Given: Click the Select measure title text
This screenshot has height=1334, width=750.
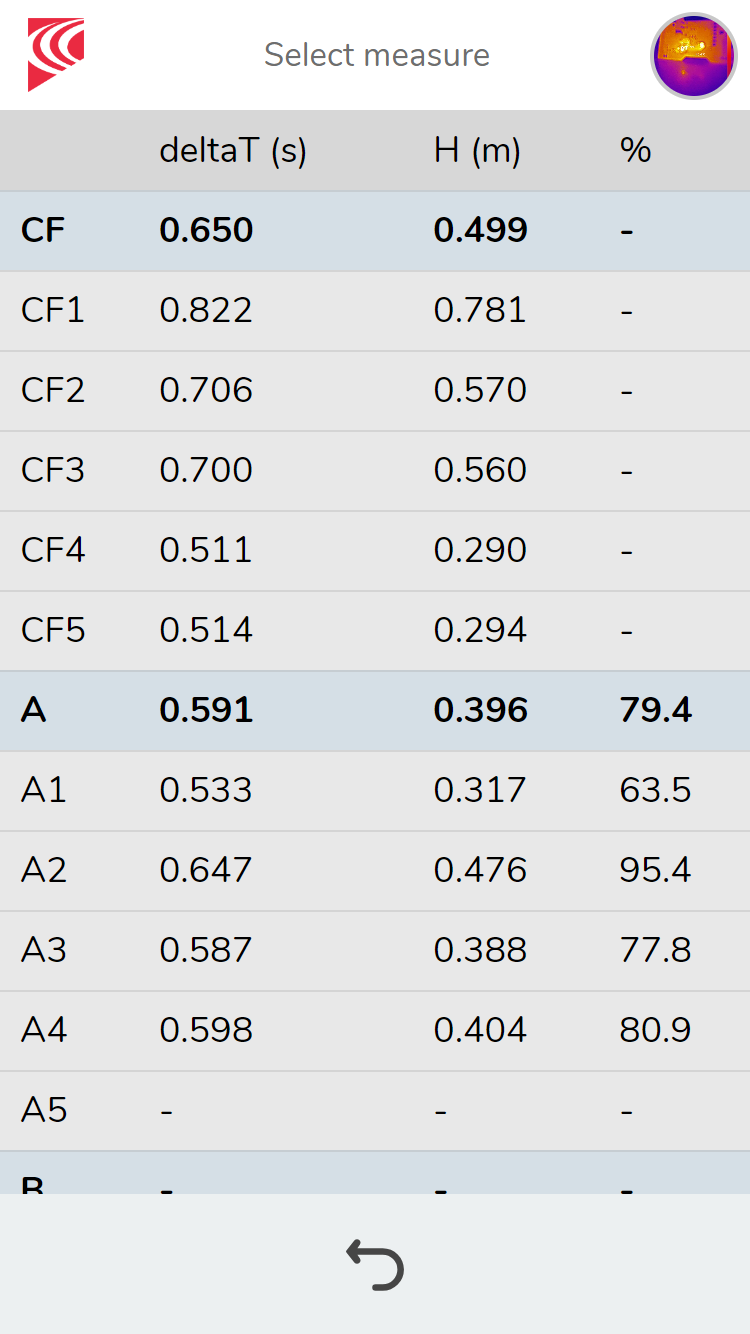Looking at the screenshot, I should click(x=377, y=55).
